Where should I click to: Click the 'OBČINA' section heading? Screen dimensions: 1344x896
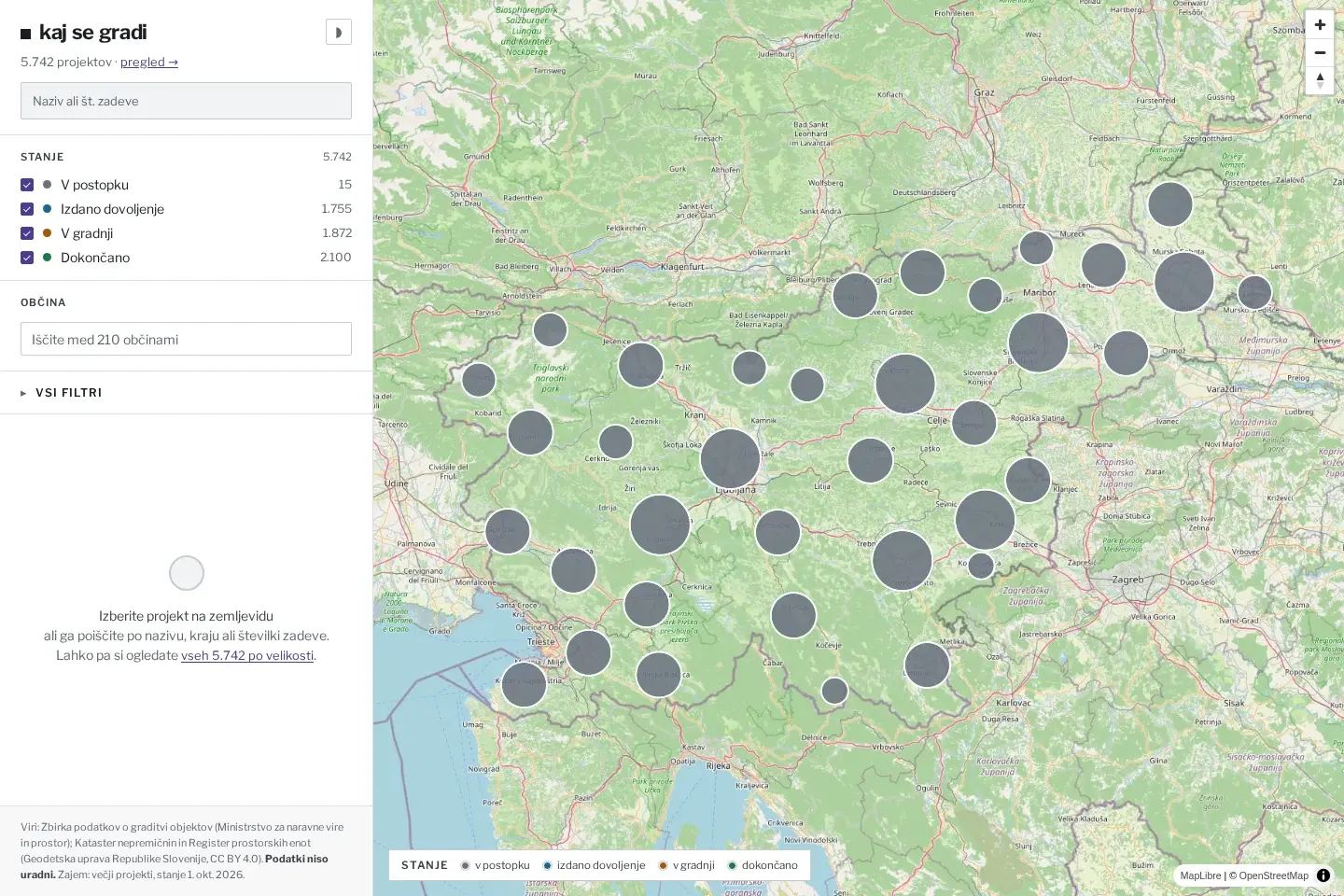point(43,302)
